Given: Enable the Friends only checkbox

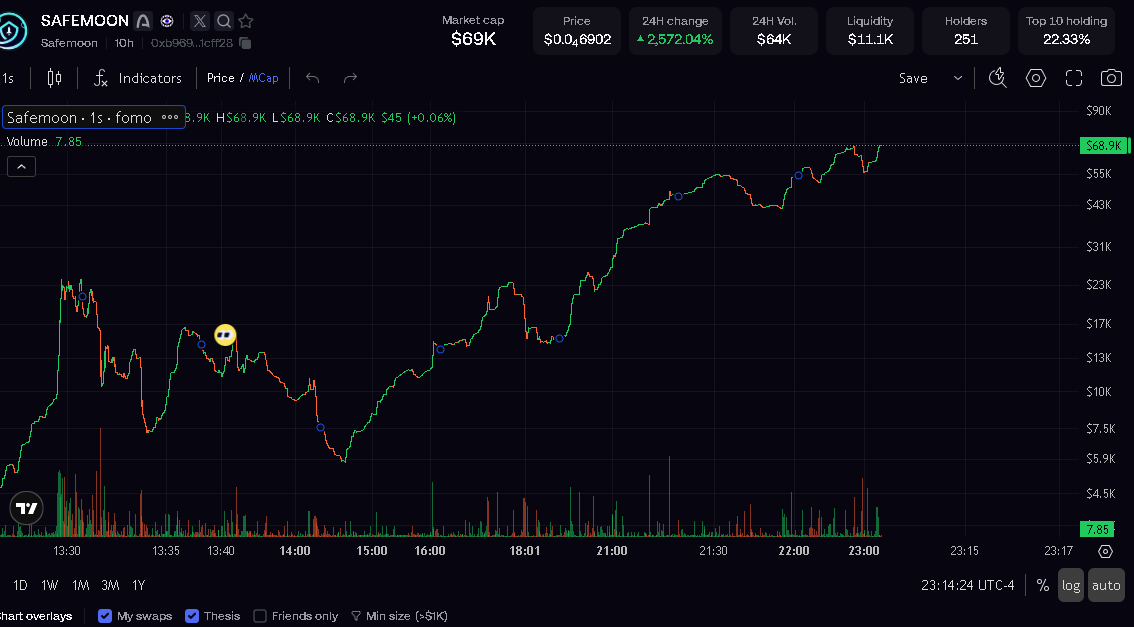Looking at the screenshot, I should coord(260,616).
